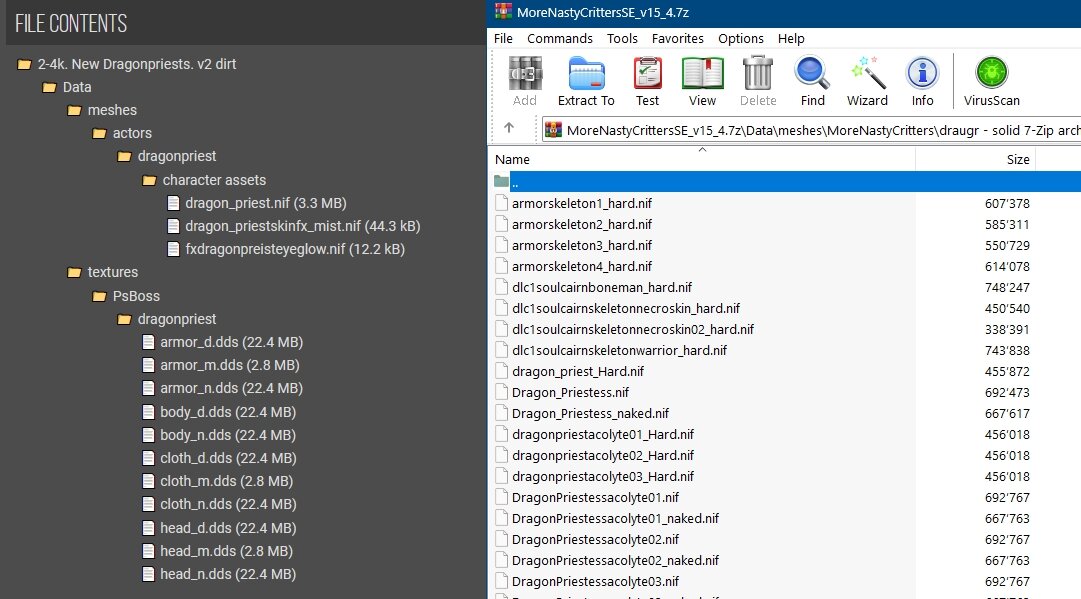The image size is (1081, 599).
Task: Open the Tools menu
Action: [x=622, y=39]
